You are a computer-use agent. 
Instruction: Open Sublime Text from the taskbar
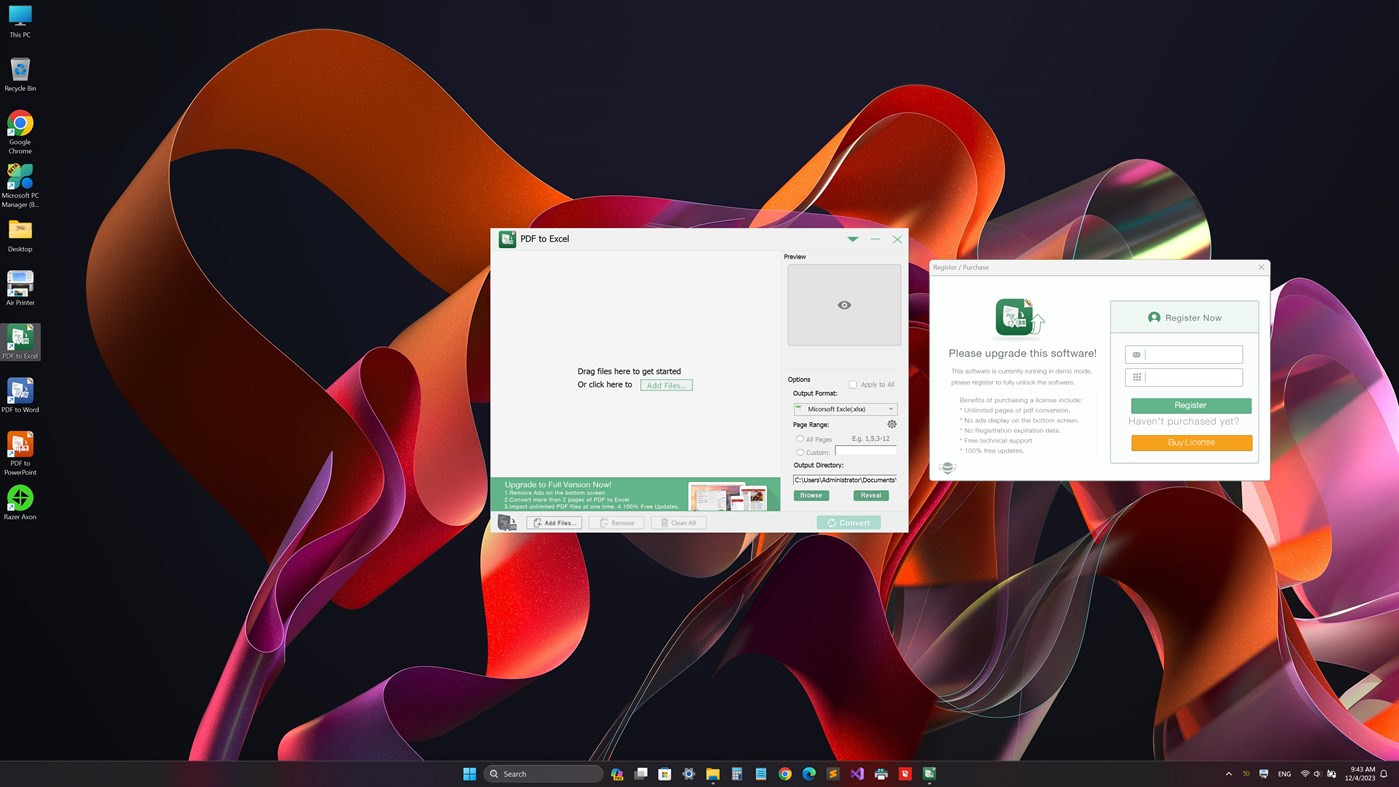click(x=833, y=774)
